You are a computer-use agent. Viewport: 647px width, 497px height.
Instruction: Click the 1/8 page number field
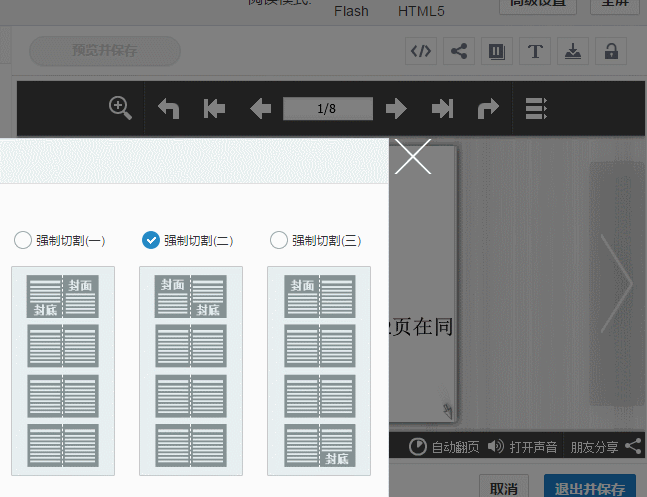(327, 108)
